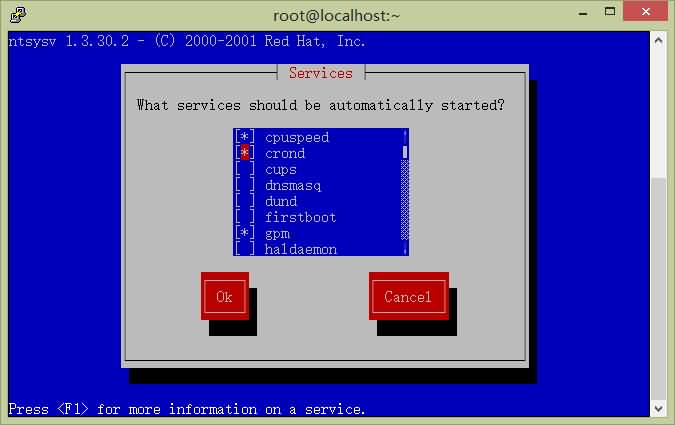
Task: Enable the cups service checkbox
Action: point(244,169)
